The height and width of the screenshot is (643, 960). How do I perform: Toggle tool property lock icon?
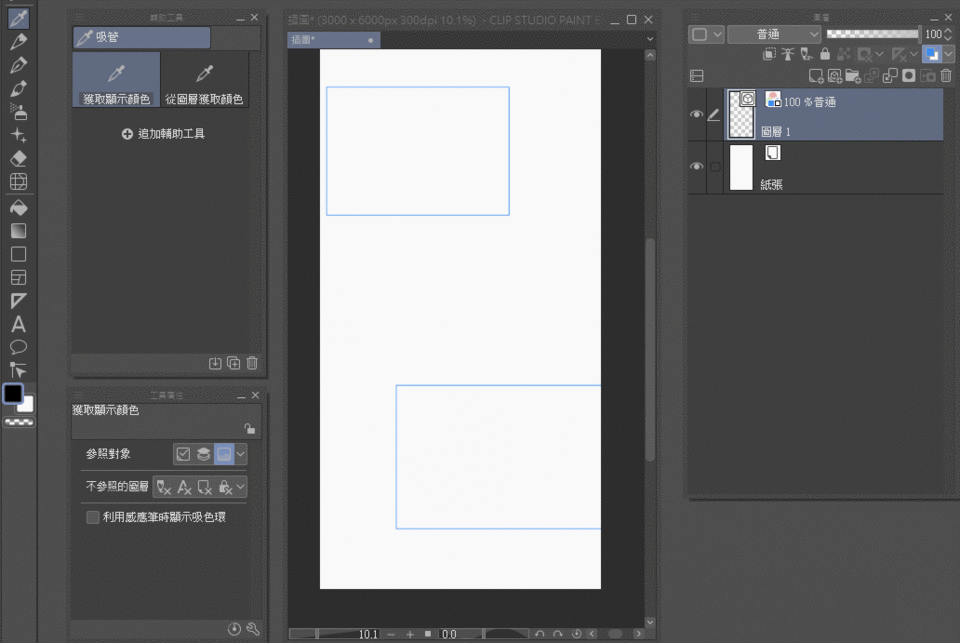pos(250,428)
